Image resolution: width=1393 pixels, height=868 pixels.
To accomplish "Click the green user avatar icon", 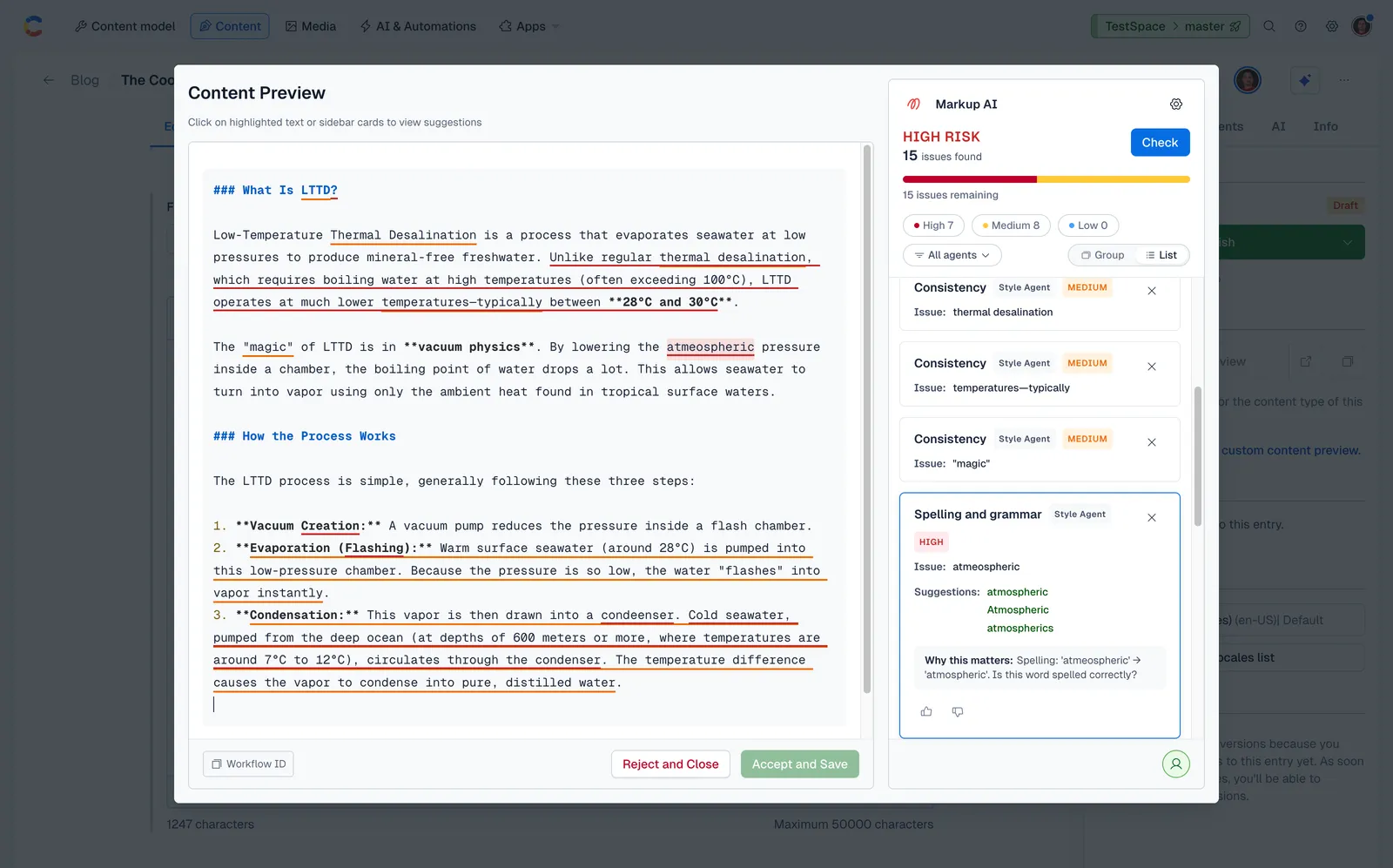I will 1175,764.
